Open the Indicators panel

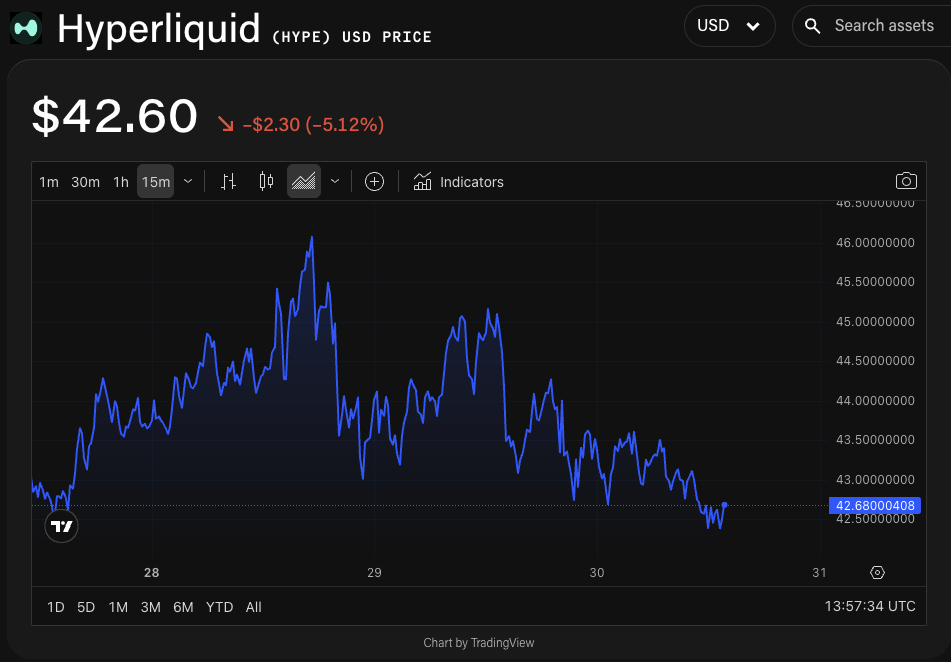pos(459,181)
